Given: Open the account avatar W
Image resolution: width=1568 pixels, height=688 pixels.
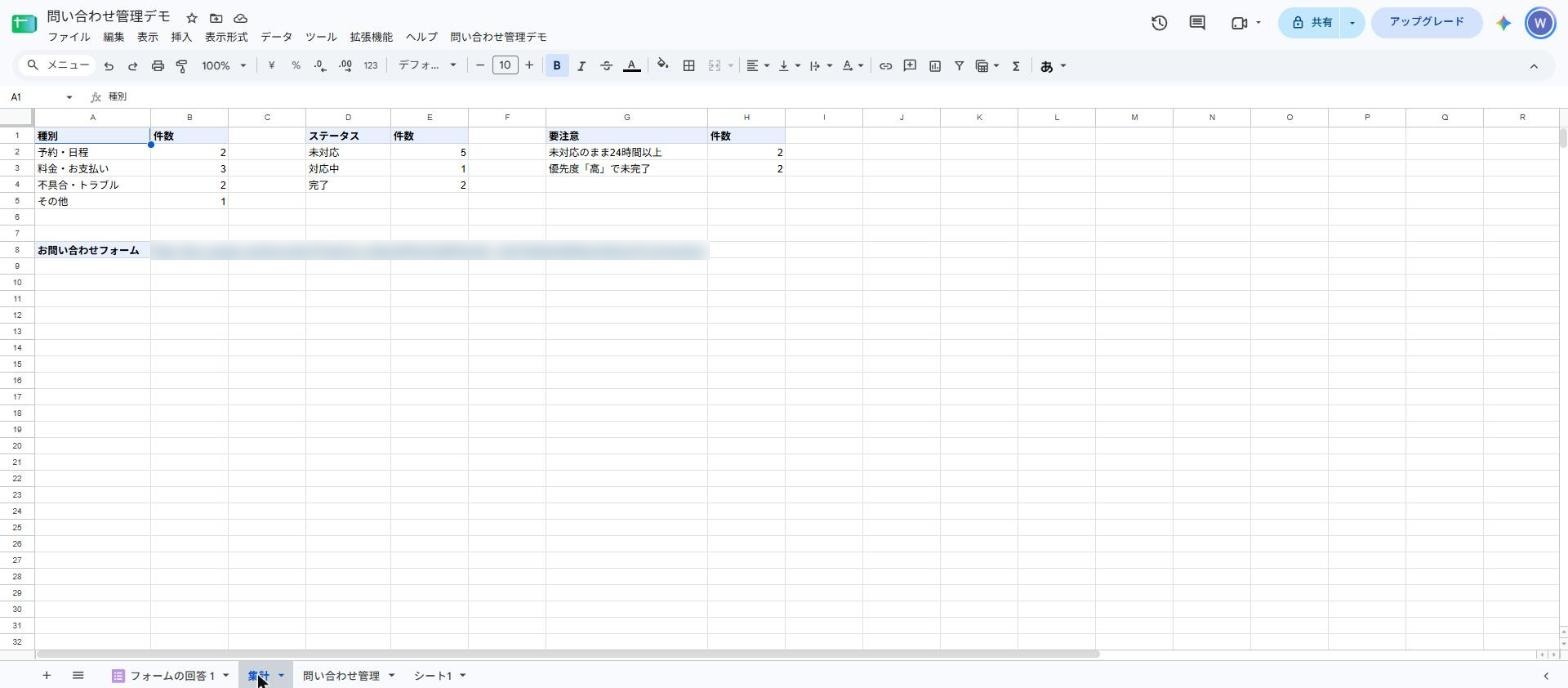Looking at the screenshot, I should click(1540, 22).
